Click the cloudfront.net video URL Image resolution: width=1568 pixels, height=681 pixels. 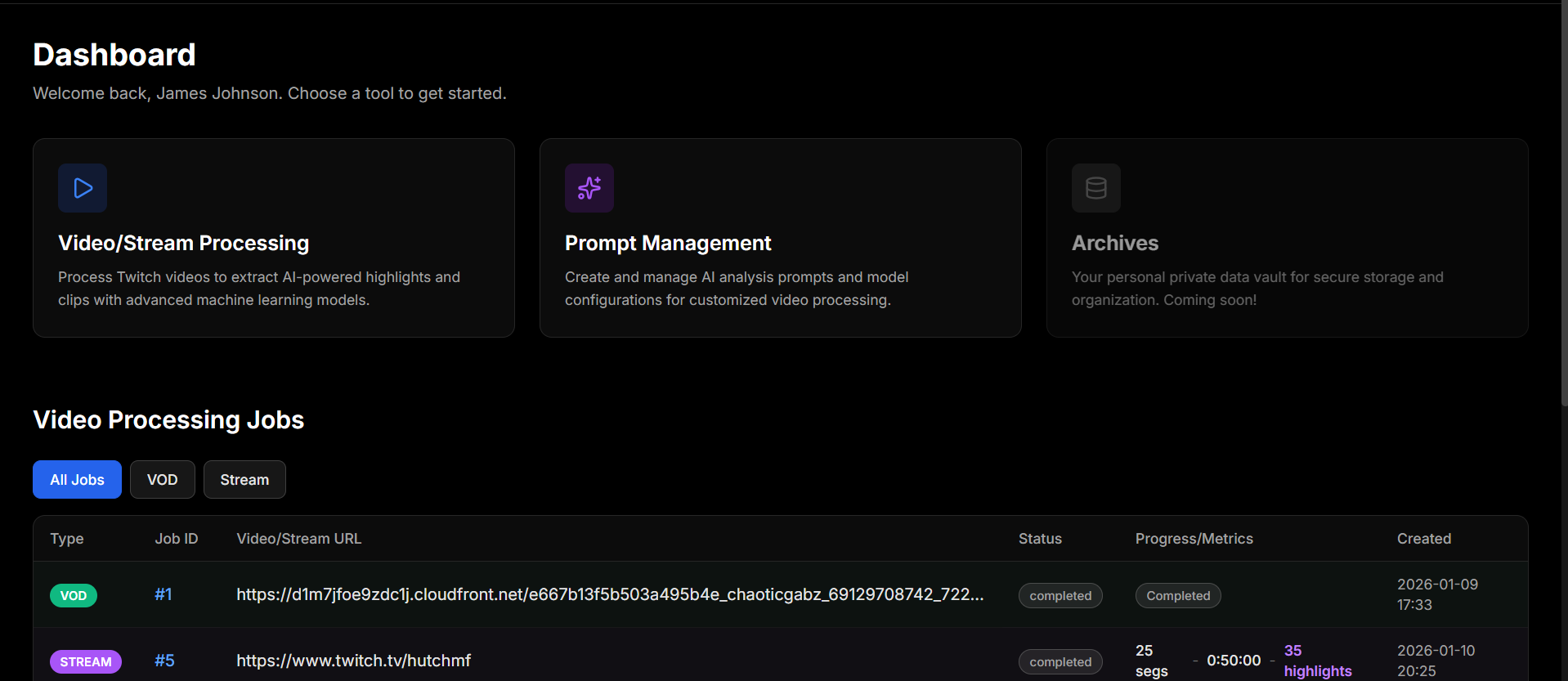click(x=610, y=594)
